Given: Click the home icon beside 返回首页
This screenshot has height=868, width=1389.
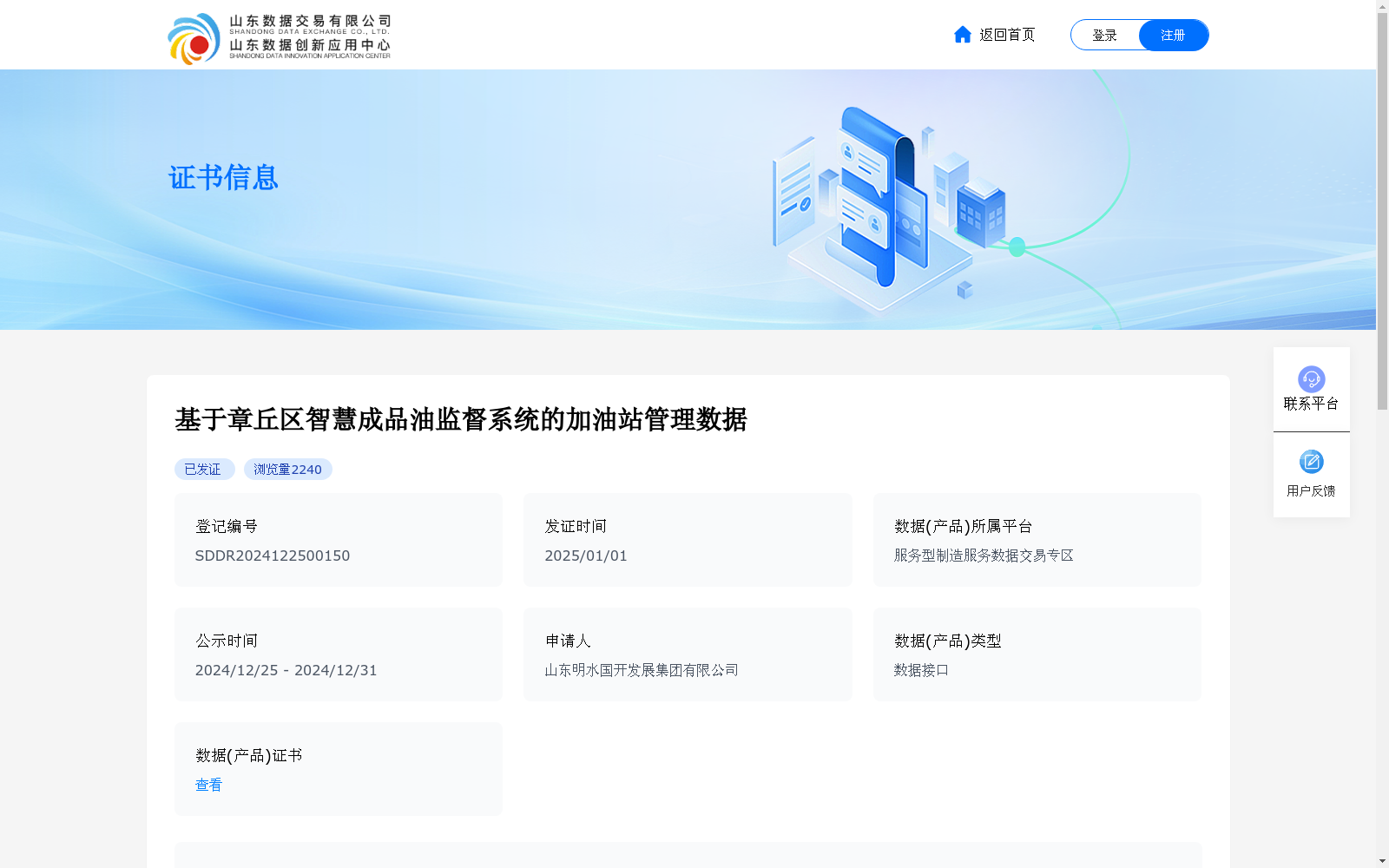Looking at the screenshot, I should 962,35.
